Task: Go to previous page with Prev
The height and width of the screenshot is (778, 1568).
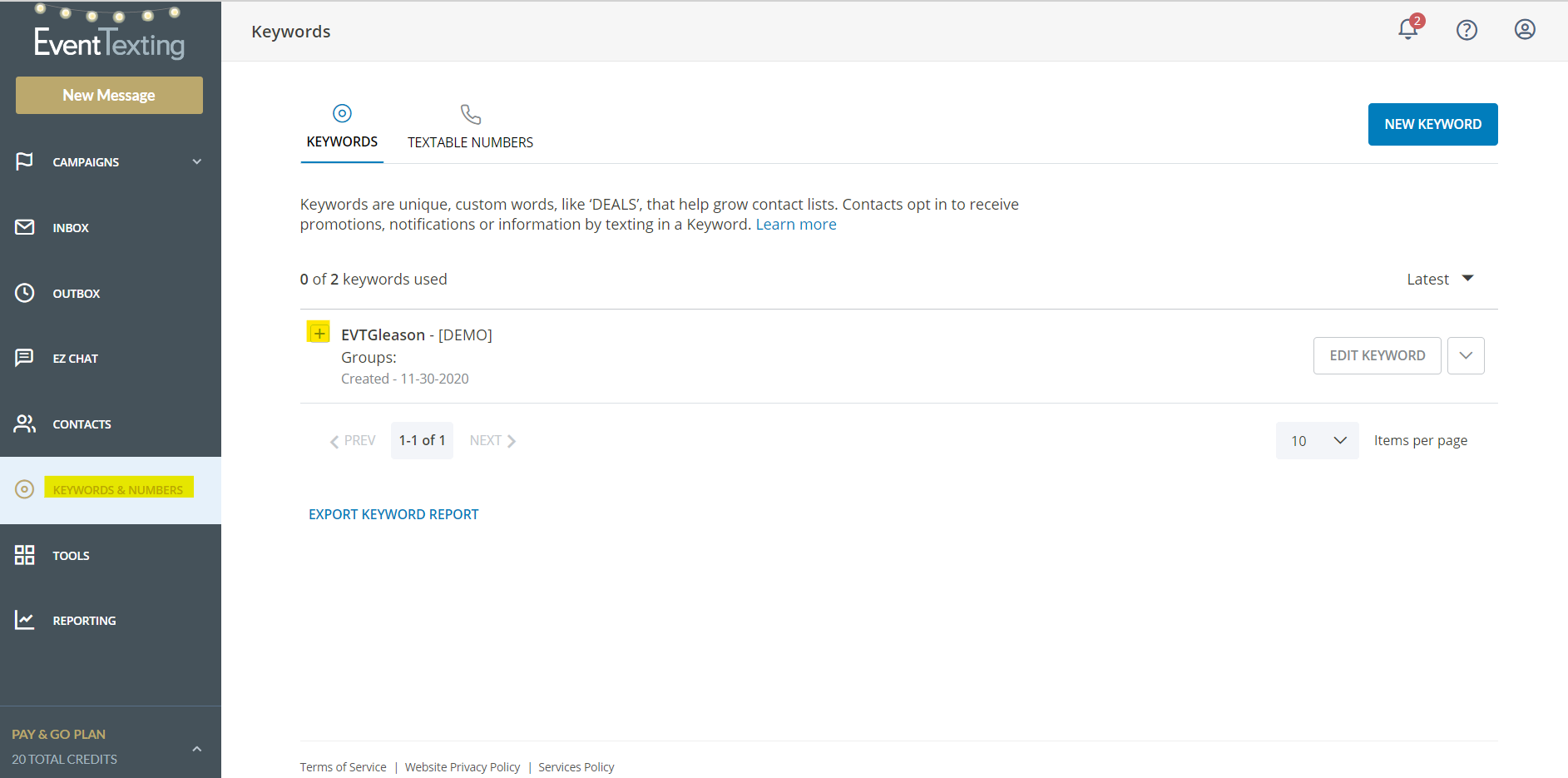Action: point(353,440)
